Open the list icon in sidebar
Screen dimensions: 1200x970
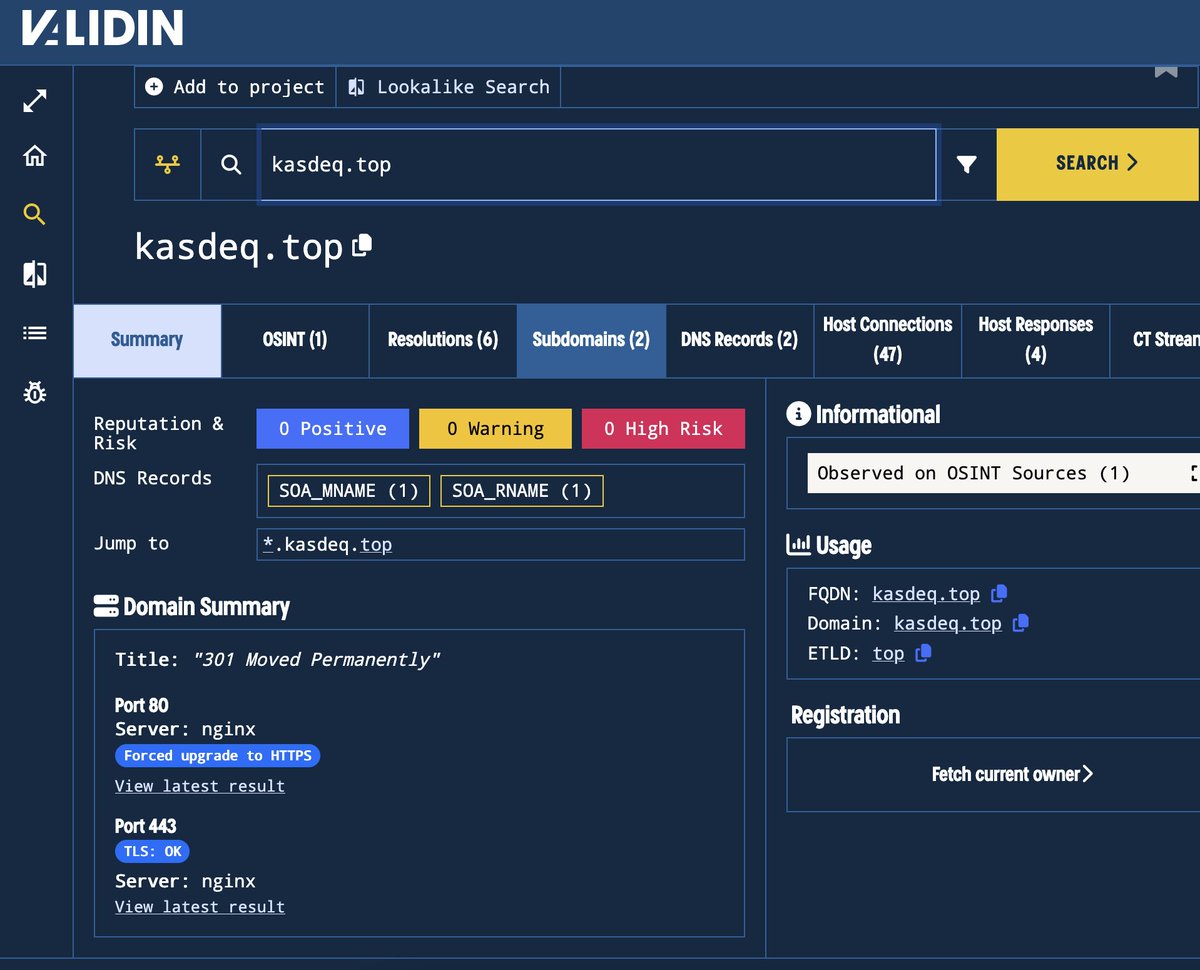(x=35, y=333)
